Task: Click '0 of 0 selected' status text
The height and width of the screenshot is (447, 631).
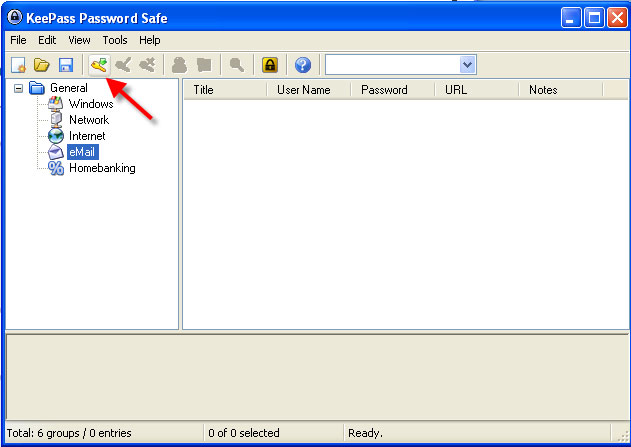Action: pos(244,433)
